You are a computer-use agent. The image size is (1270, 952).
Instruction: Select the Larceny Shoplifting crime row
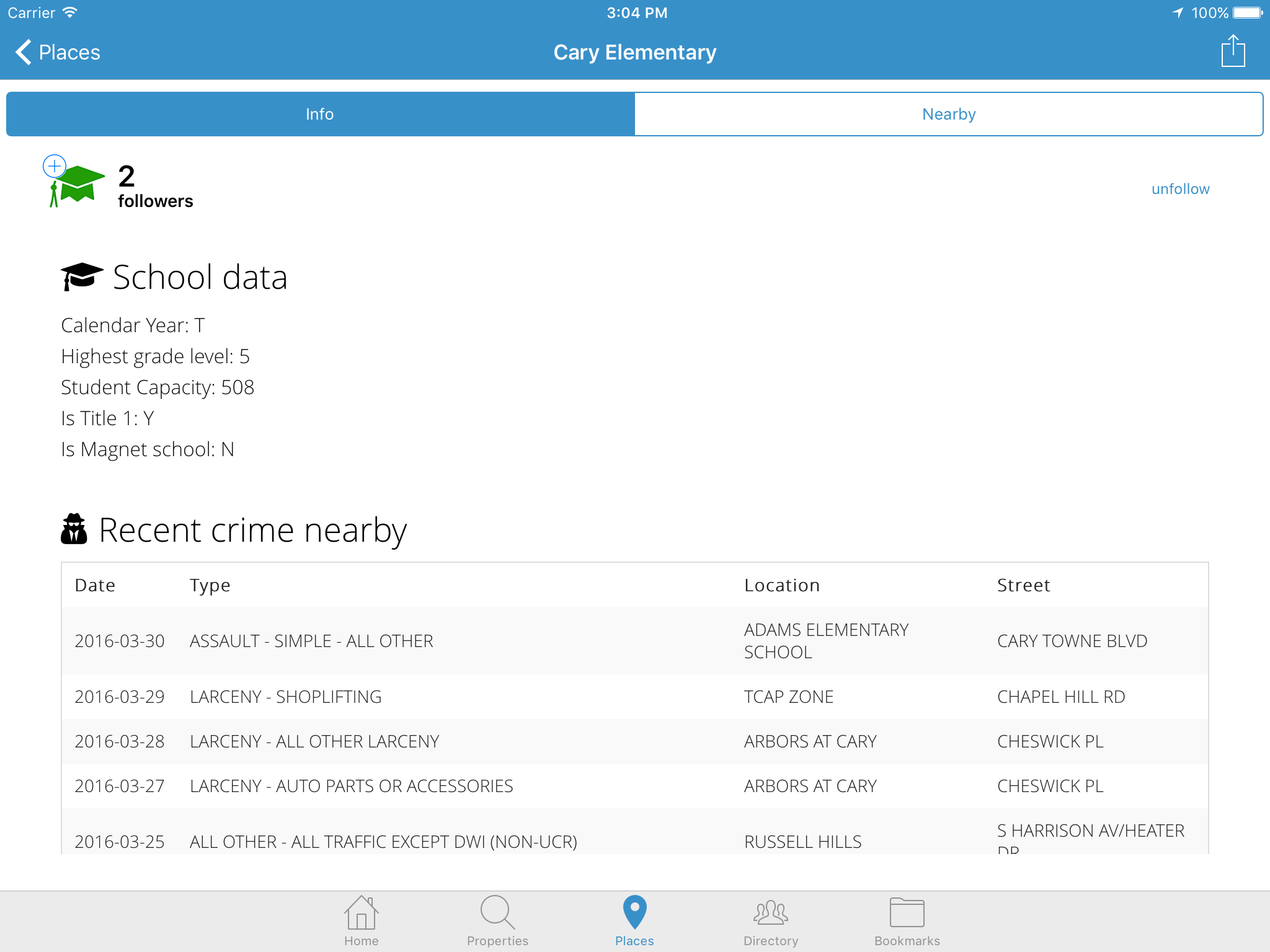[x=634, y=697]
